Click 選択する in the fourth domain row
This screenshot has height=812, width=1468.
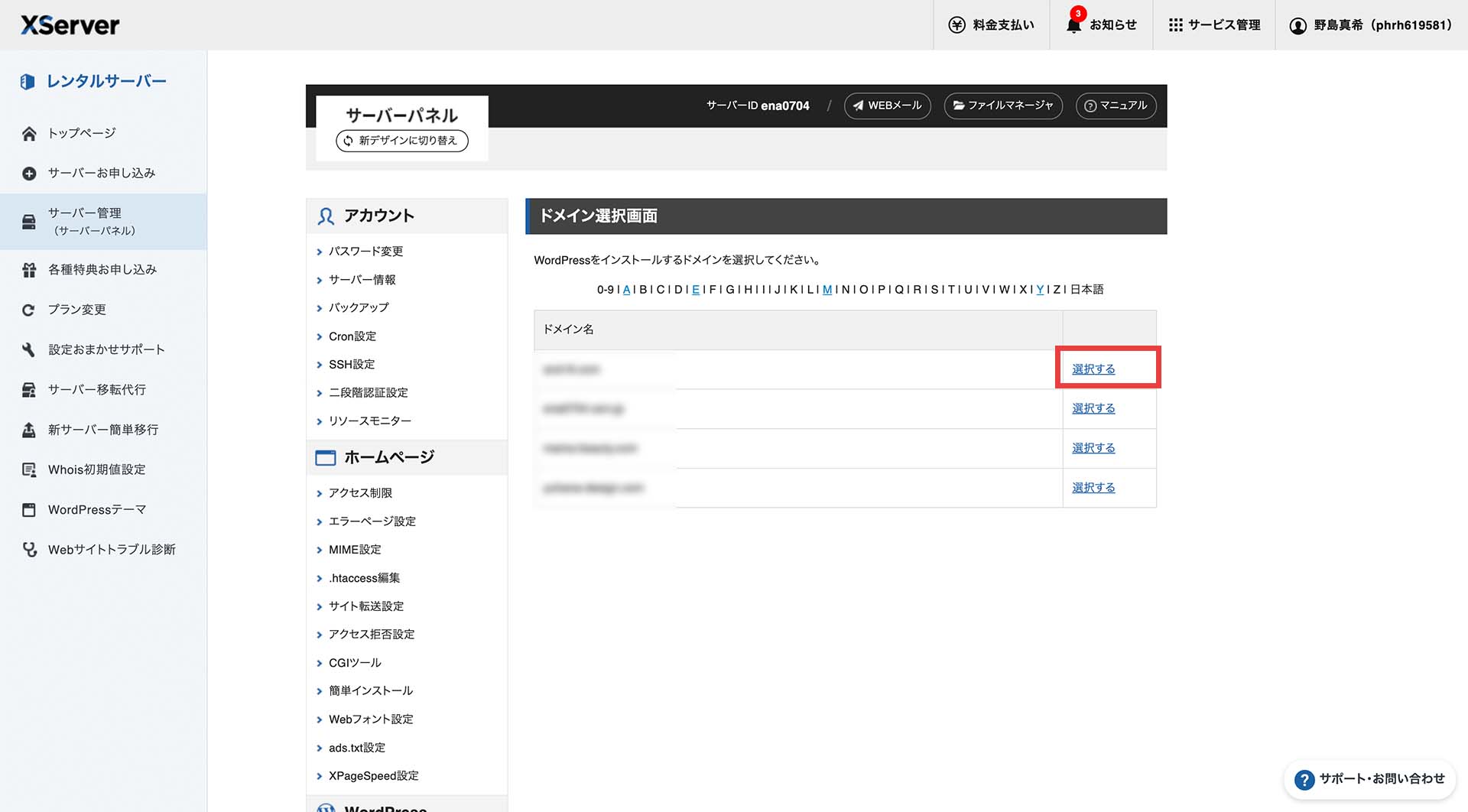[1093, 488]
